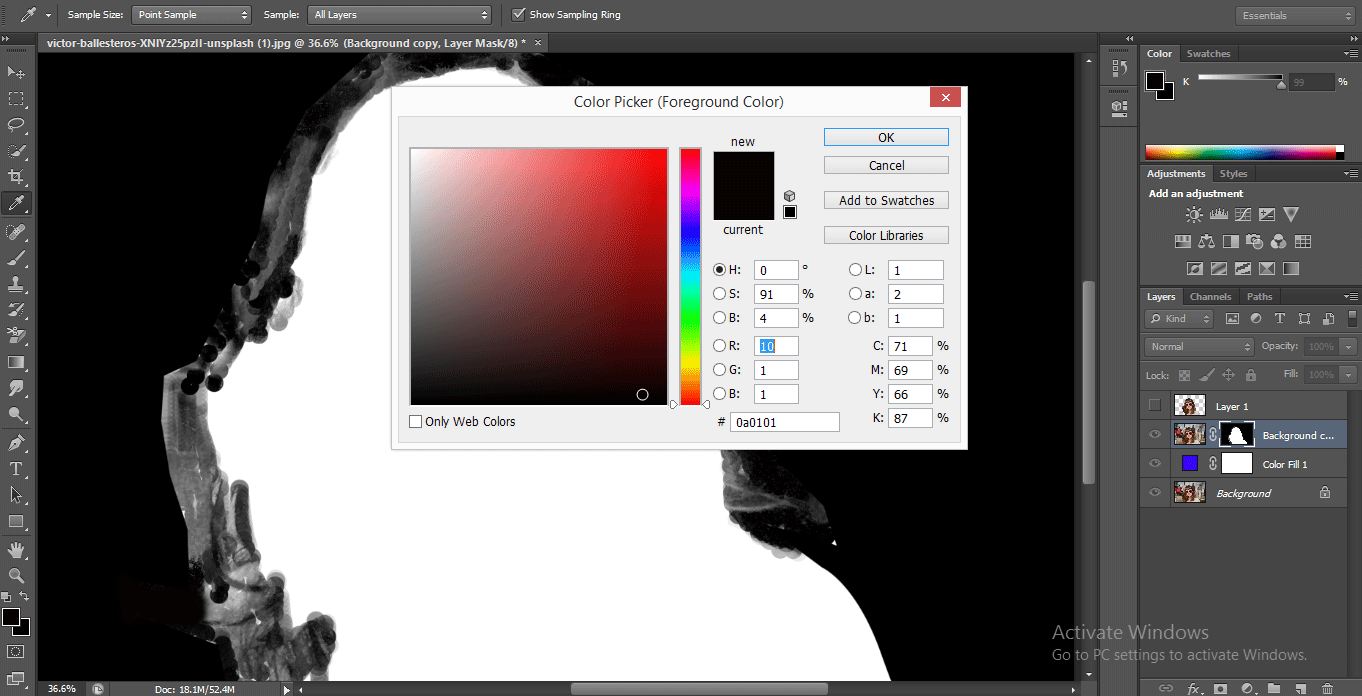Select the Dodge tool
Image resolution: width=1362 pixels, height=696 pixels.
click(17, 414)
